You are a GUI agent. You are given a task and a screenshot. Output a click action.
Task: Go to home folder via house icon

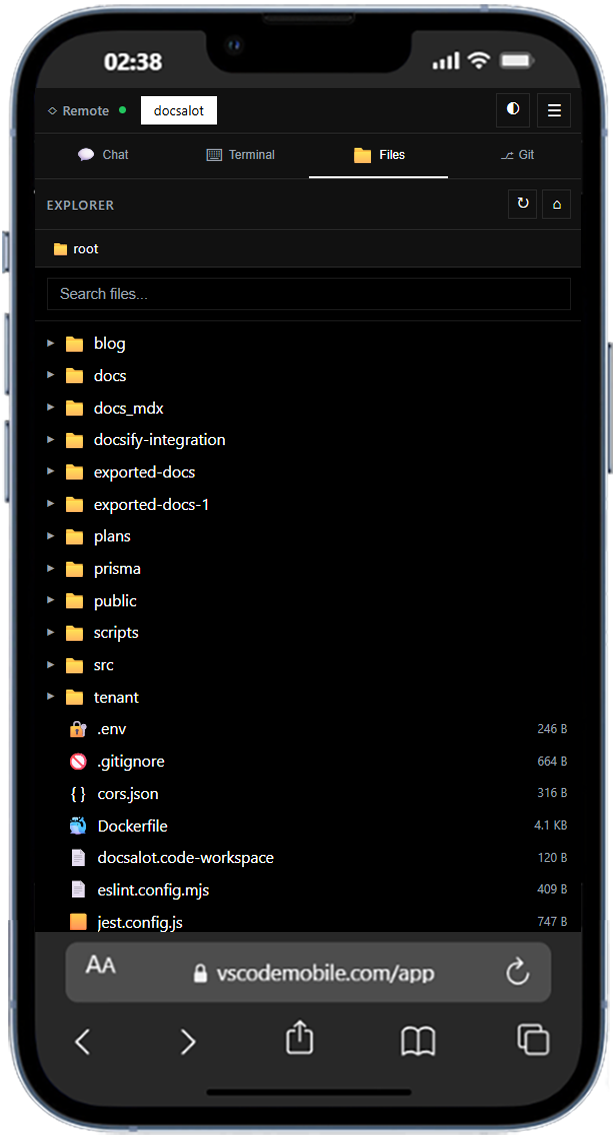[557, 204]
